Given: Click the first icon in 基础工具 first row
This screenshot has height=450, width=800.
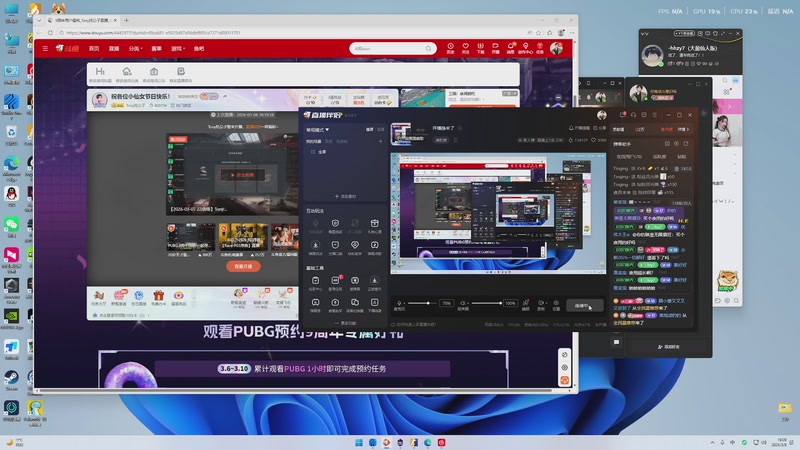Looking at the screenshot, I should 315,281.
